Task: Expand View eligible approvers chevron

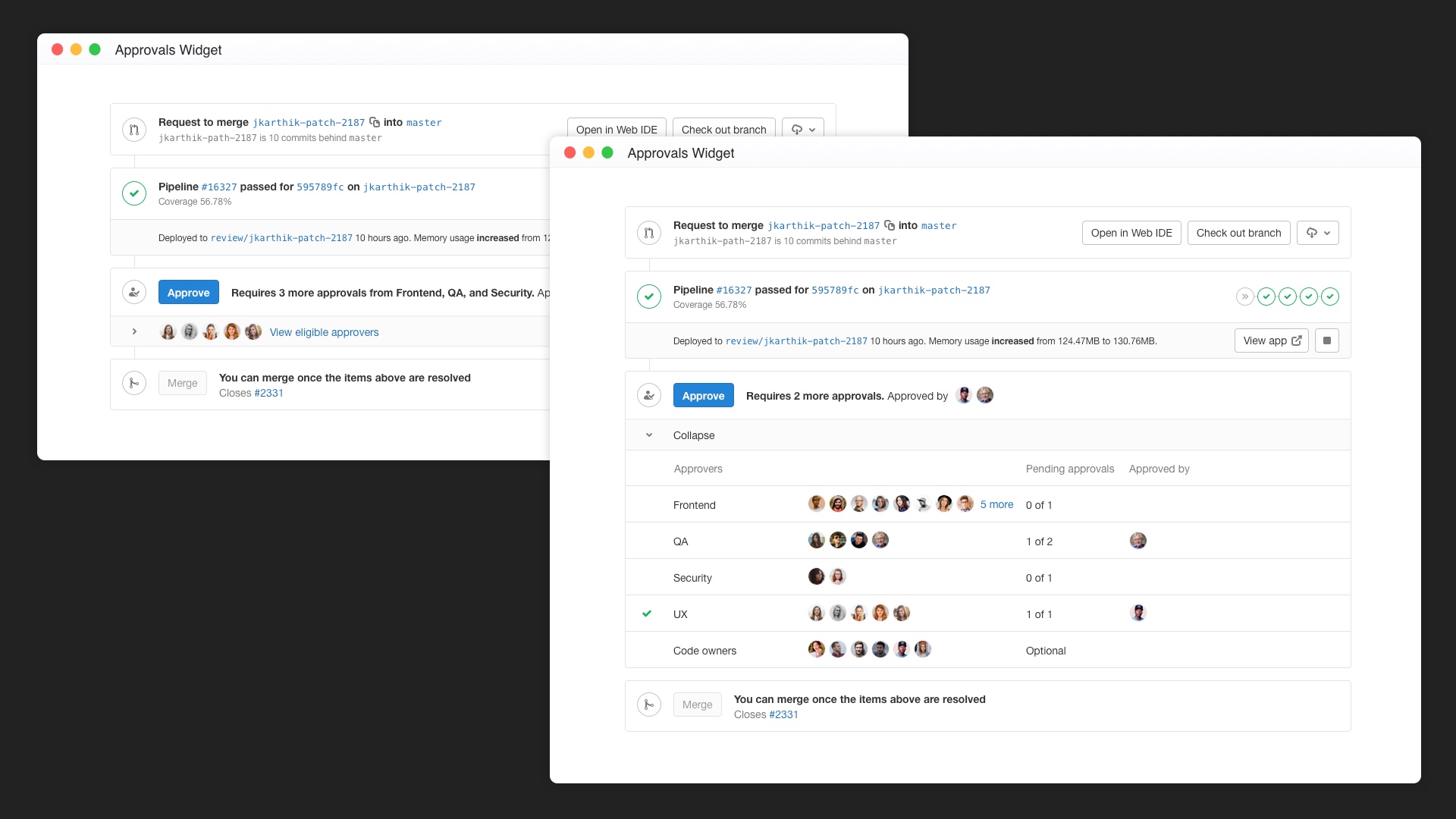Action: coord(134,331)
